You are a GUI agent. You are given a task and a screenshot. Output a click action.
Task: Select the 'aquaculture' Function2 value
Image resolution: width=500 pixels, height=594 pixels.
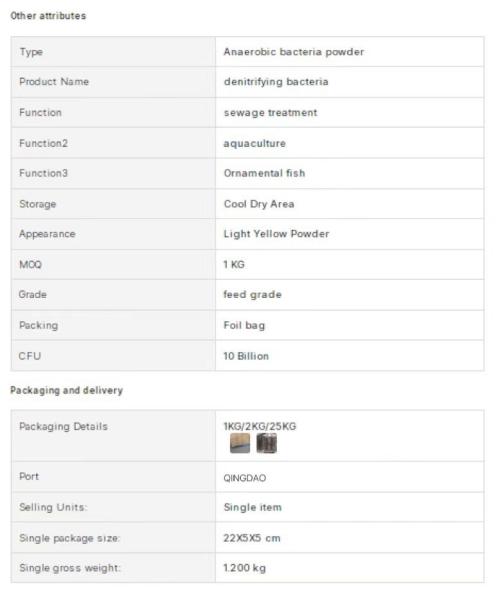pos(255,144)
